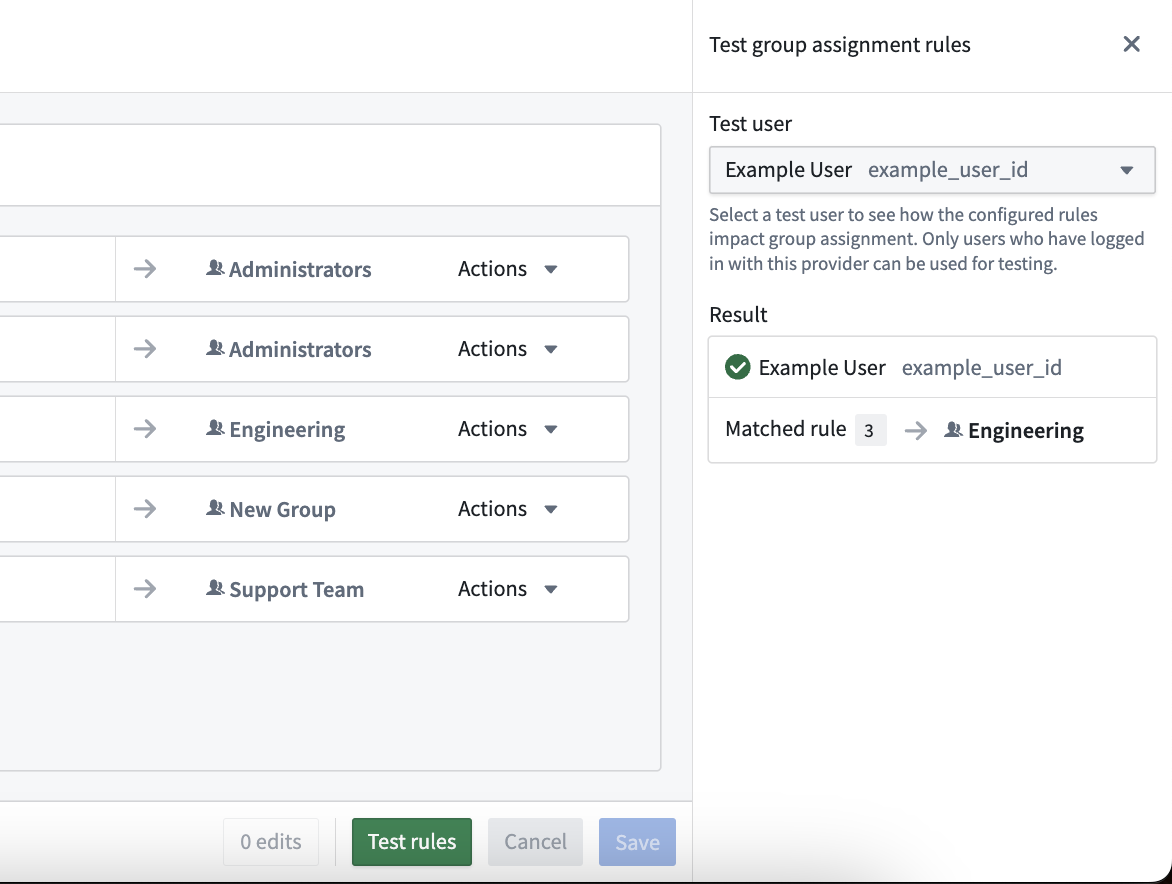Screen dimensions: 1172x884
Task: Click the group icon next to Engineering rule
Action: pos(215,428)
